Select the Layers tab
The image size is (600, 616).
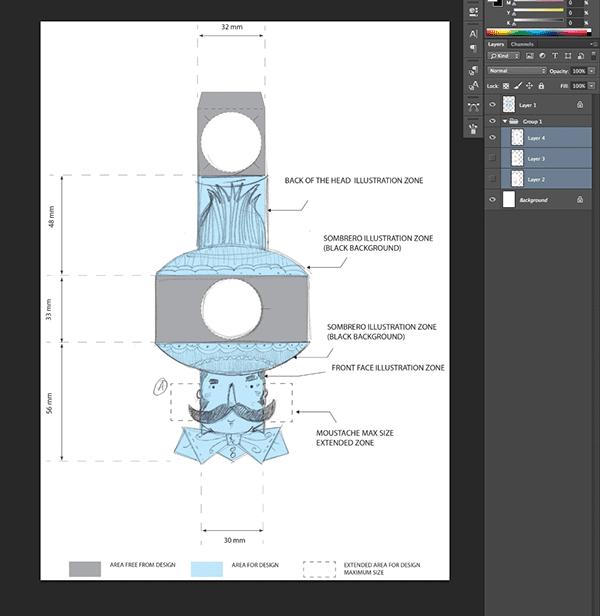[497, 44]
